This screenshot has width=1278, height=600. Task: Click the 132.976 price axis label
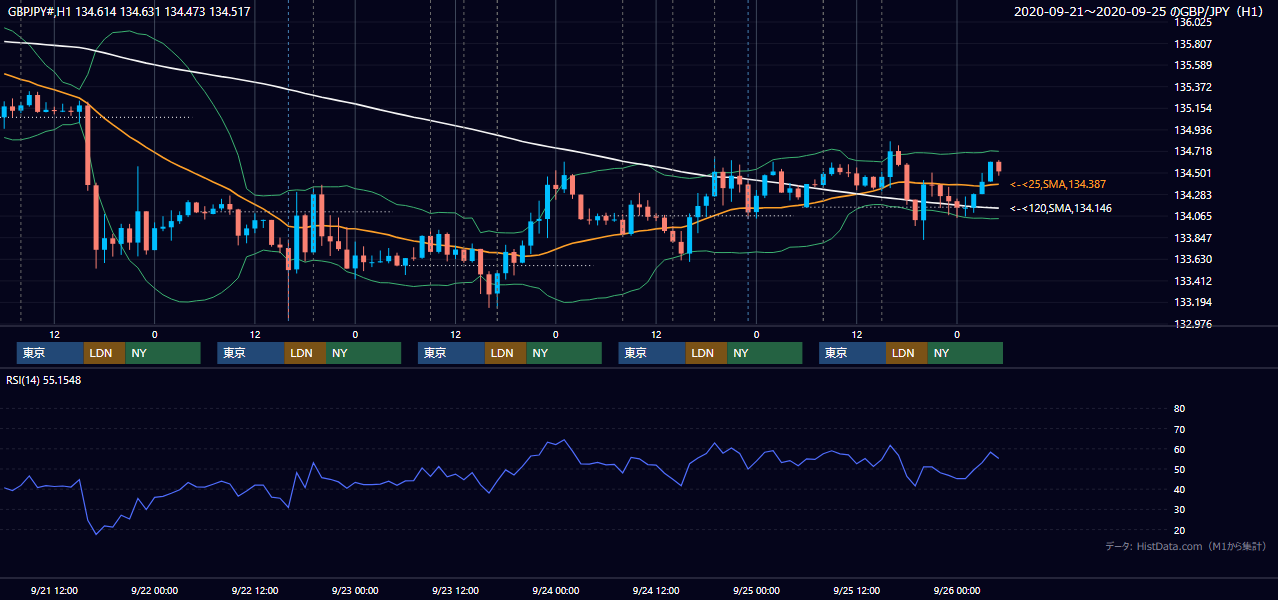1195,324
